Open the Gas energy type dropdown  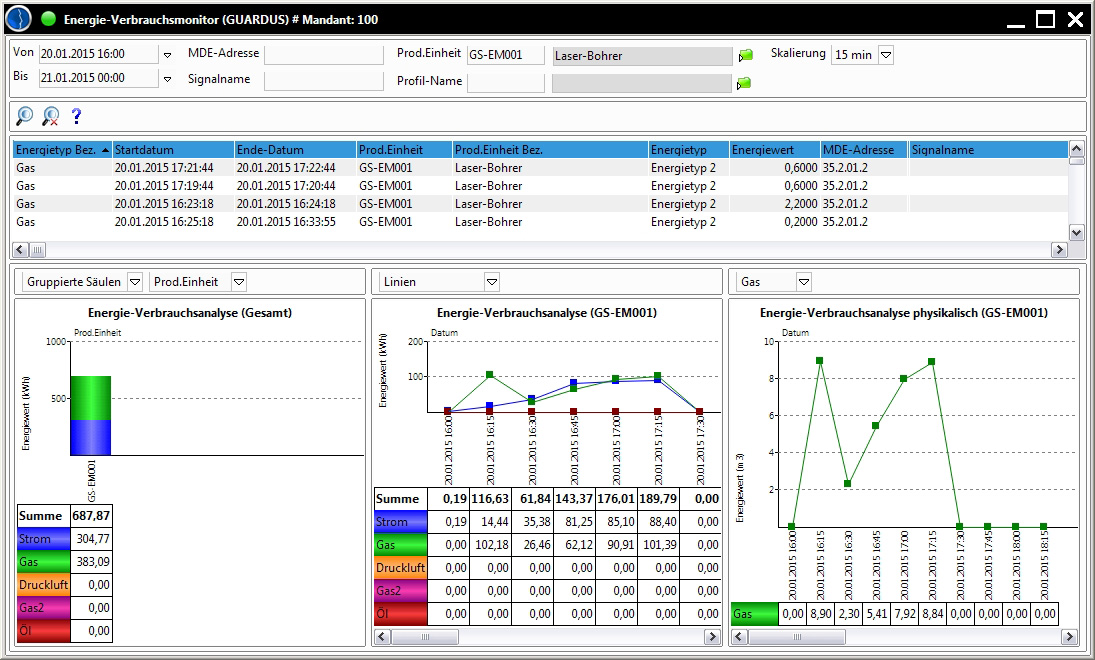[x=803, y=282]
